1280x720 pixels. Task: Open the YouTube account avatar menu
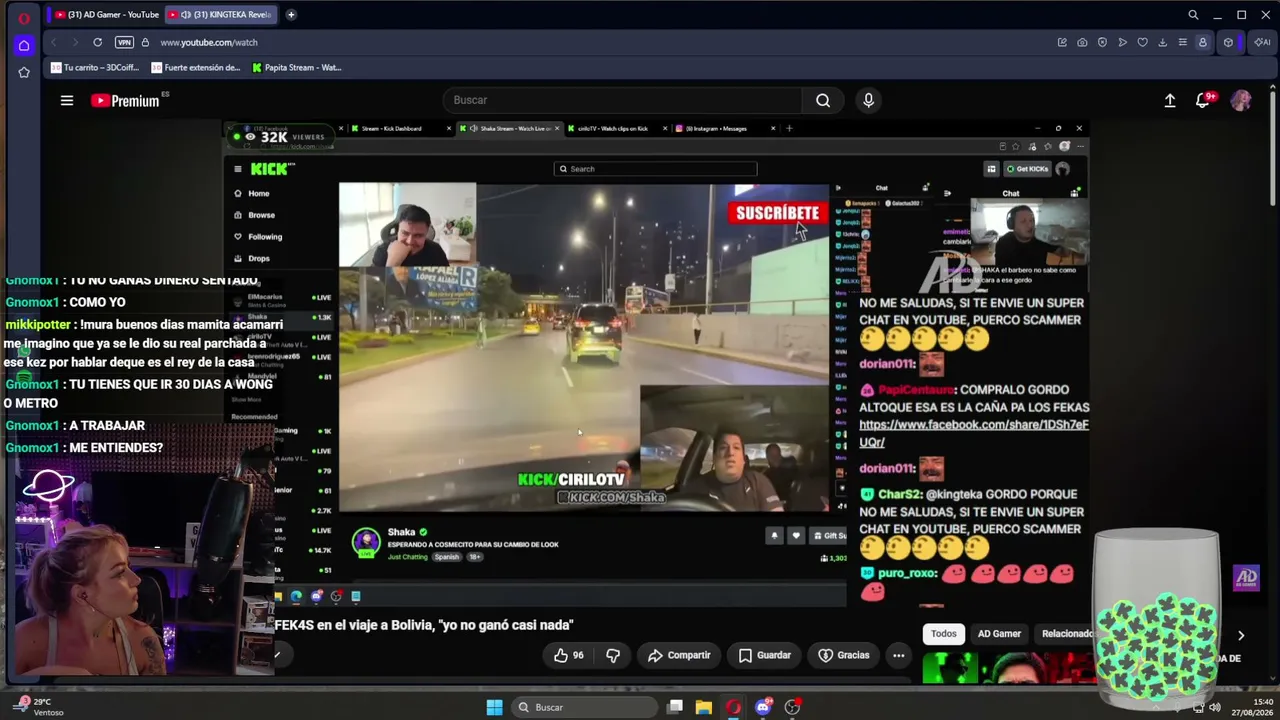coord(1241,100)
